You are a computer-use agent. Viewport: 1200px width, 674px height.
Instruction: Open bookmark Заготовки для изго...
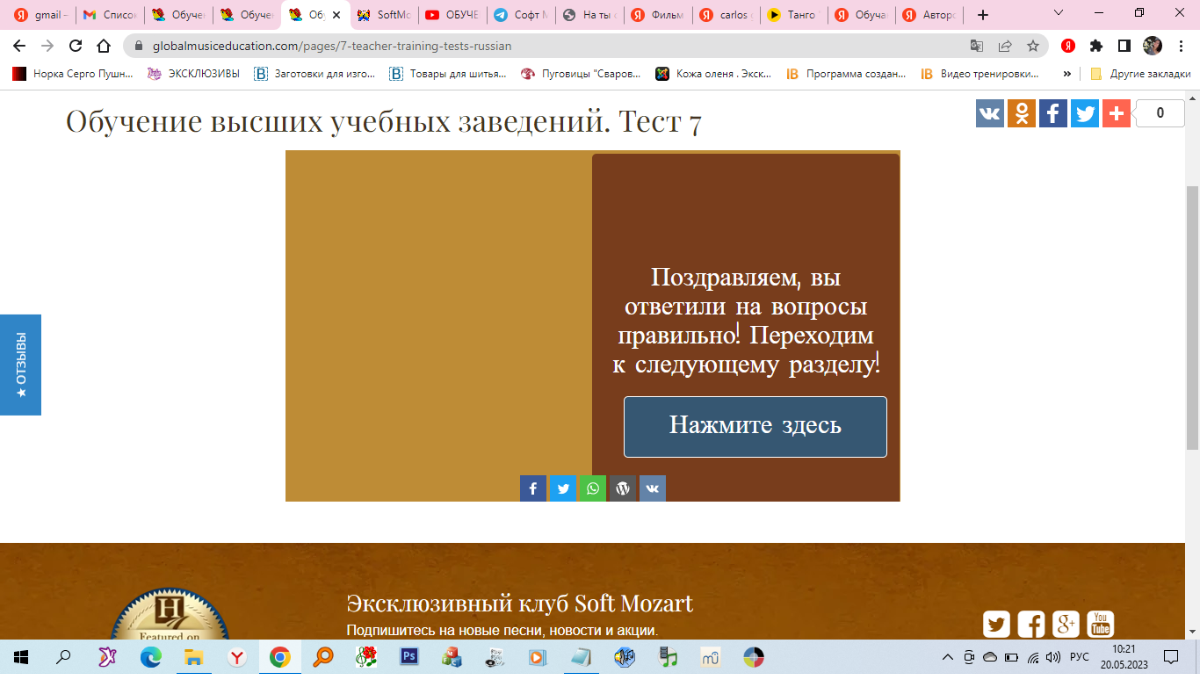point(315,74)
